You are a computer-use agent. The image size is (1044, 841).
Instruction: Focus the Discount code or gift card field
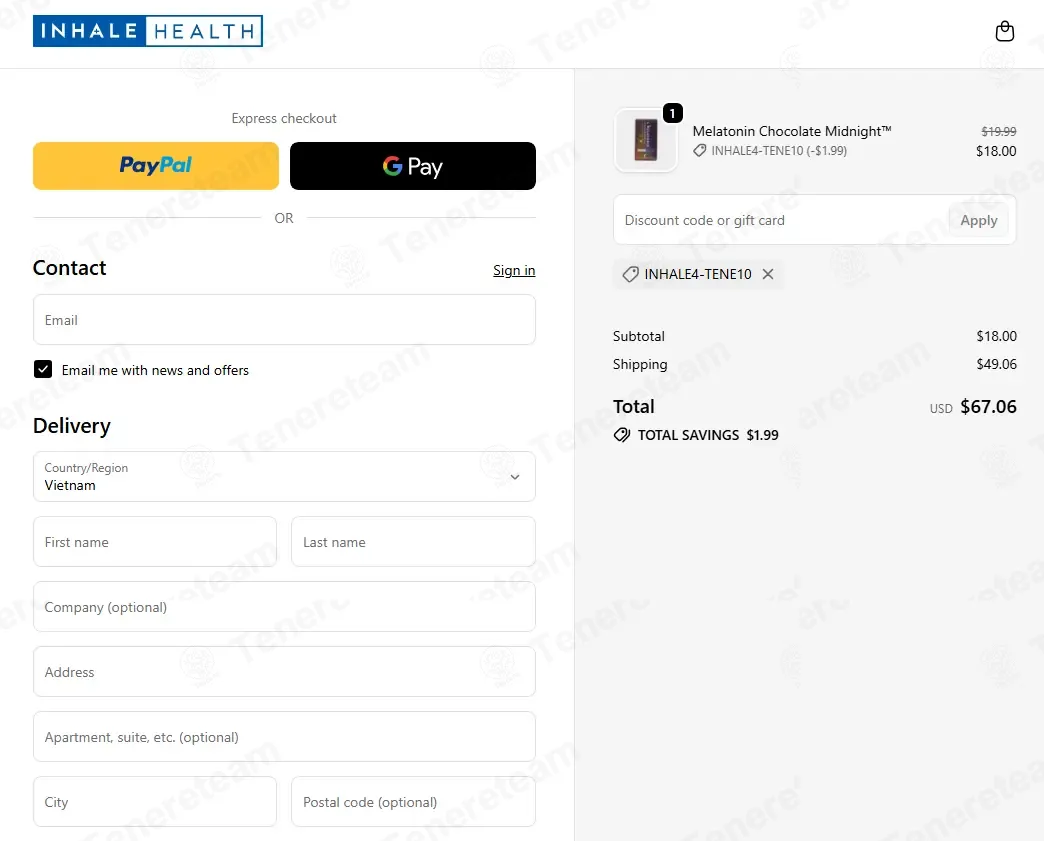[x=779, y=220]
